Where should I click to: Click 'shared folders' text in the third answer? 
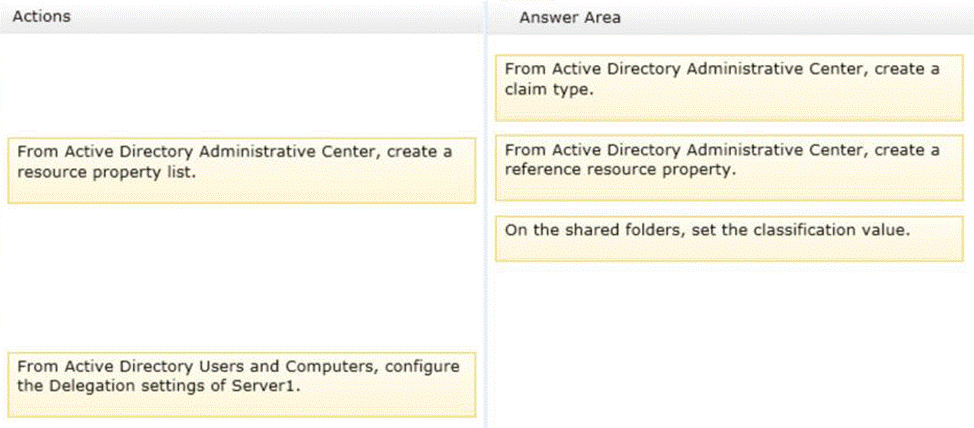[x=599, y=229]
